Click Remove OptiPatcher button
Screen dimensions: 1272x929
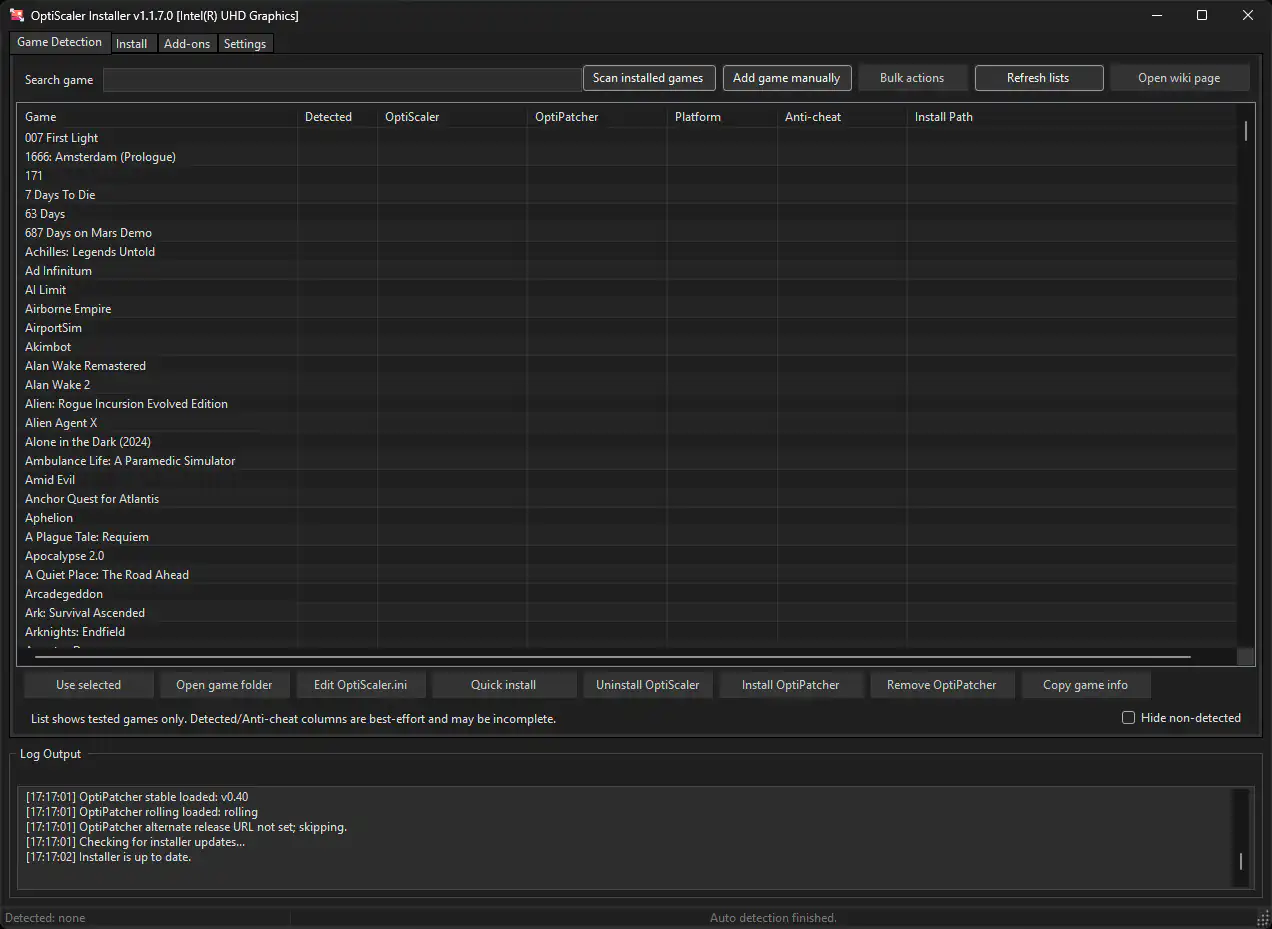coord(942,685)
